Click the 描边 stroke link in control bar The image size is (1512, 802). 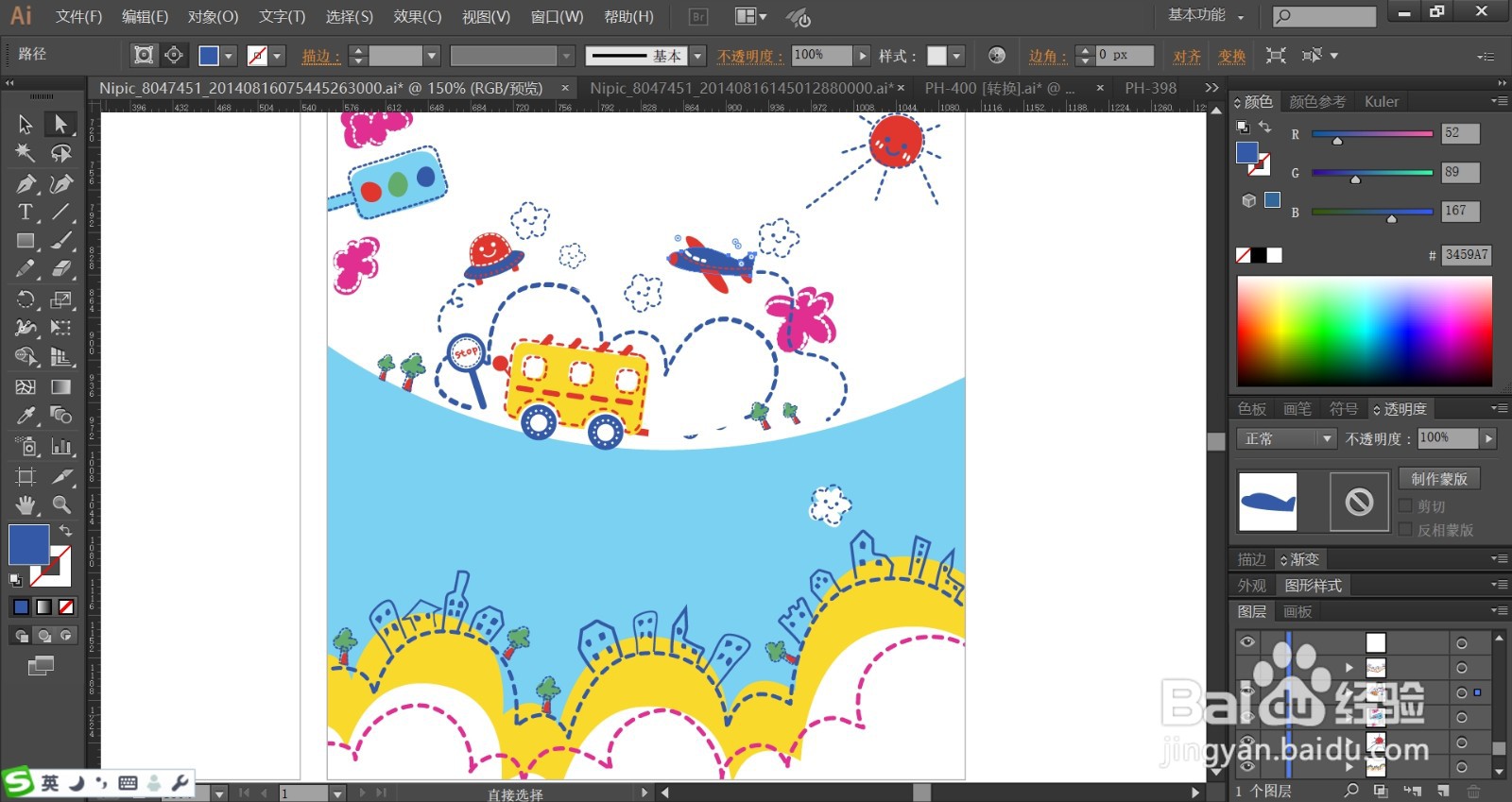coord(320,57)
